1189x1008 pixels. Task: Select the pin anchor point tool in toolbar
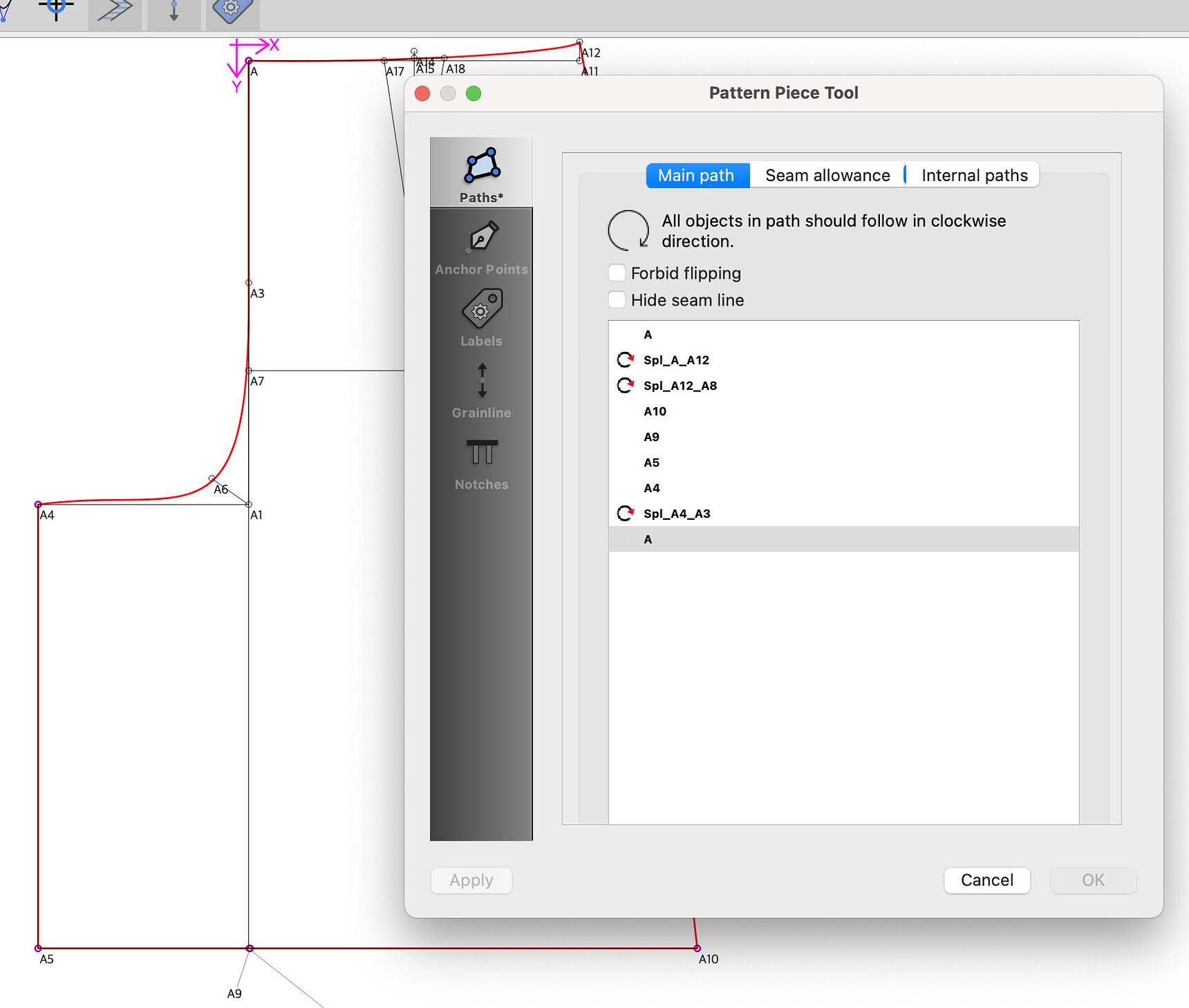coord(55,10)
